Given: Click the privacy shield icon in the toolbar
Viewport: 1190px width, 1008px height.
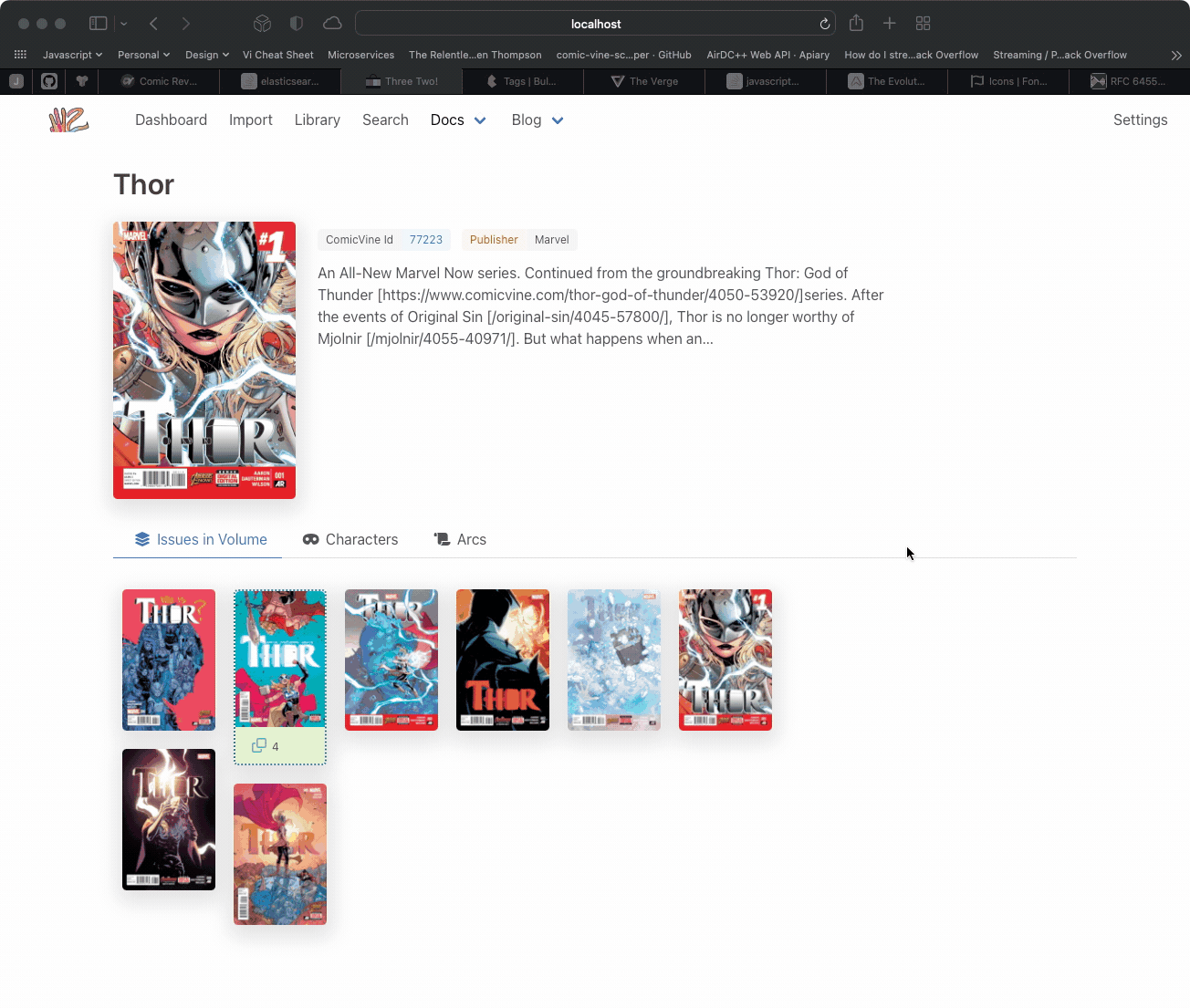Looking at the screenshot, I should (296, 24).
